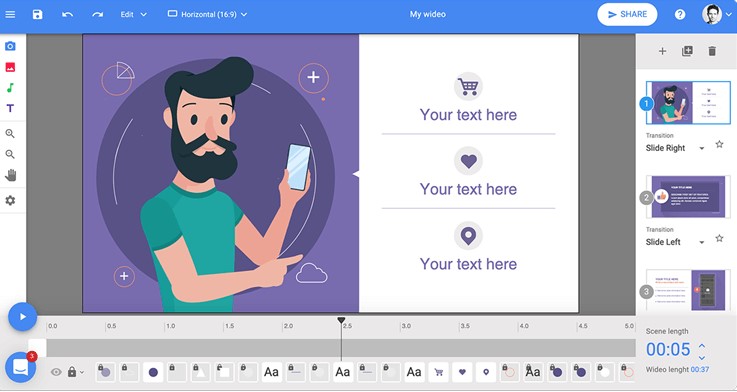Screen dimensions: 737x392
Task: Redo the last action
Action: (x=97, y=15)
